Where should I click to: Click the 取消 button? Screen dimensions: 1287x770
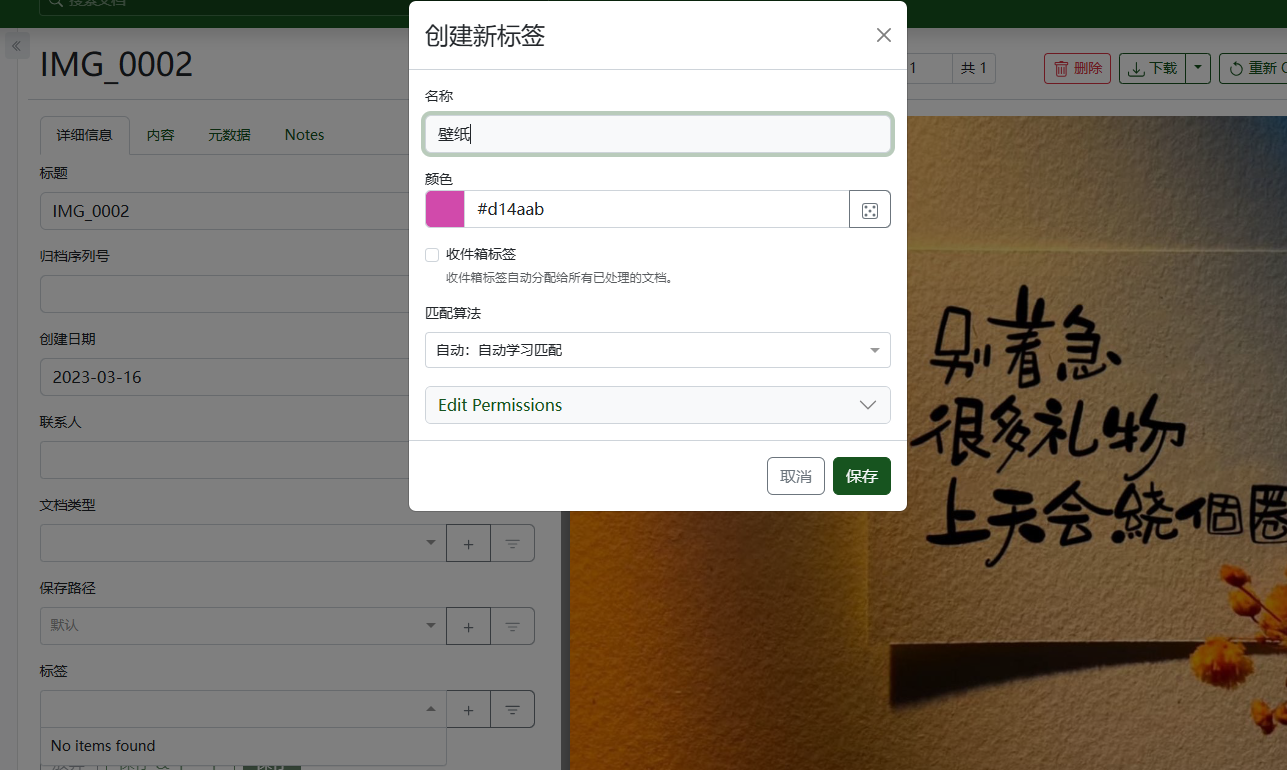(x=796, y=476)
